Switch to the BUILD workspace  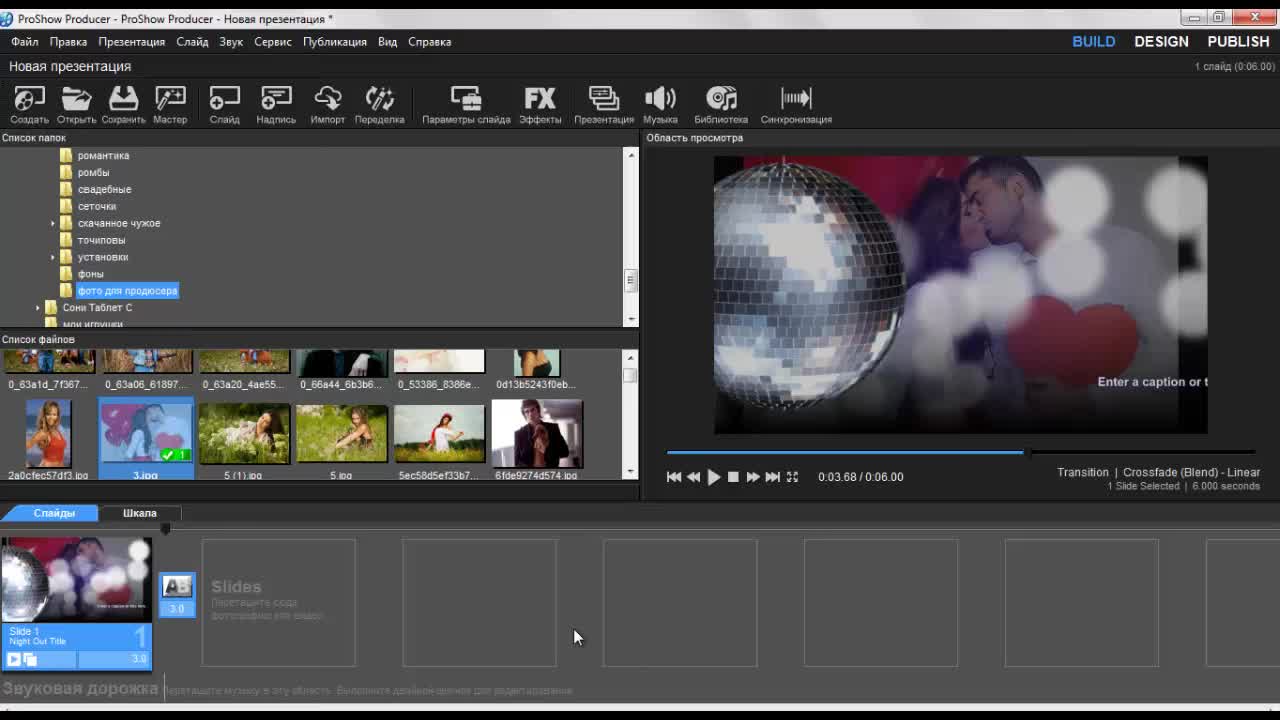(1094, 42)
